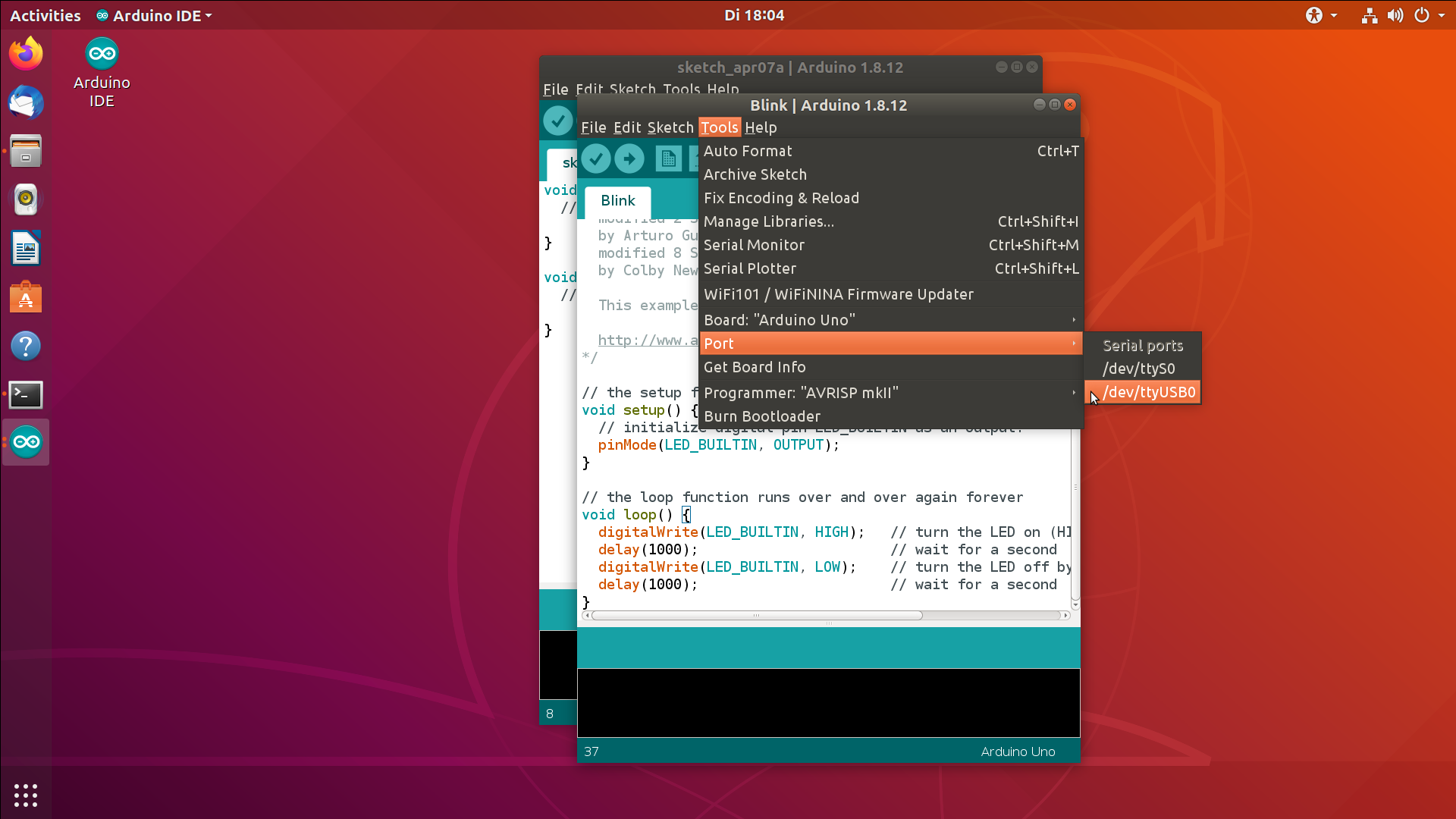
Task: Click Verify button in sketch_apr07a window
Action: 558,121
